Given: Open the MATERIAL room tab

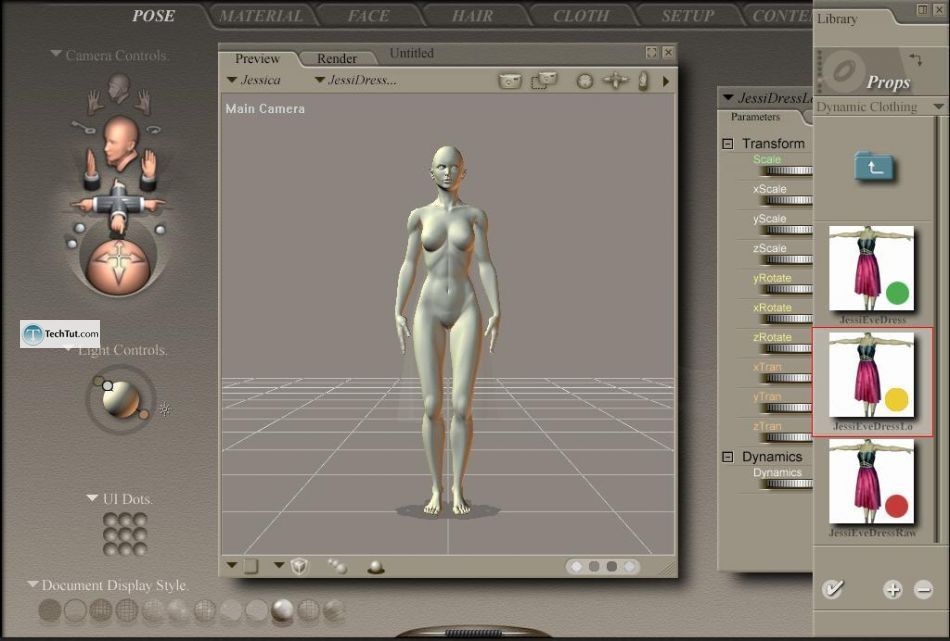Looking at the screenshot, I should pyautogui.click(x=260, y=16).
